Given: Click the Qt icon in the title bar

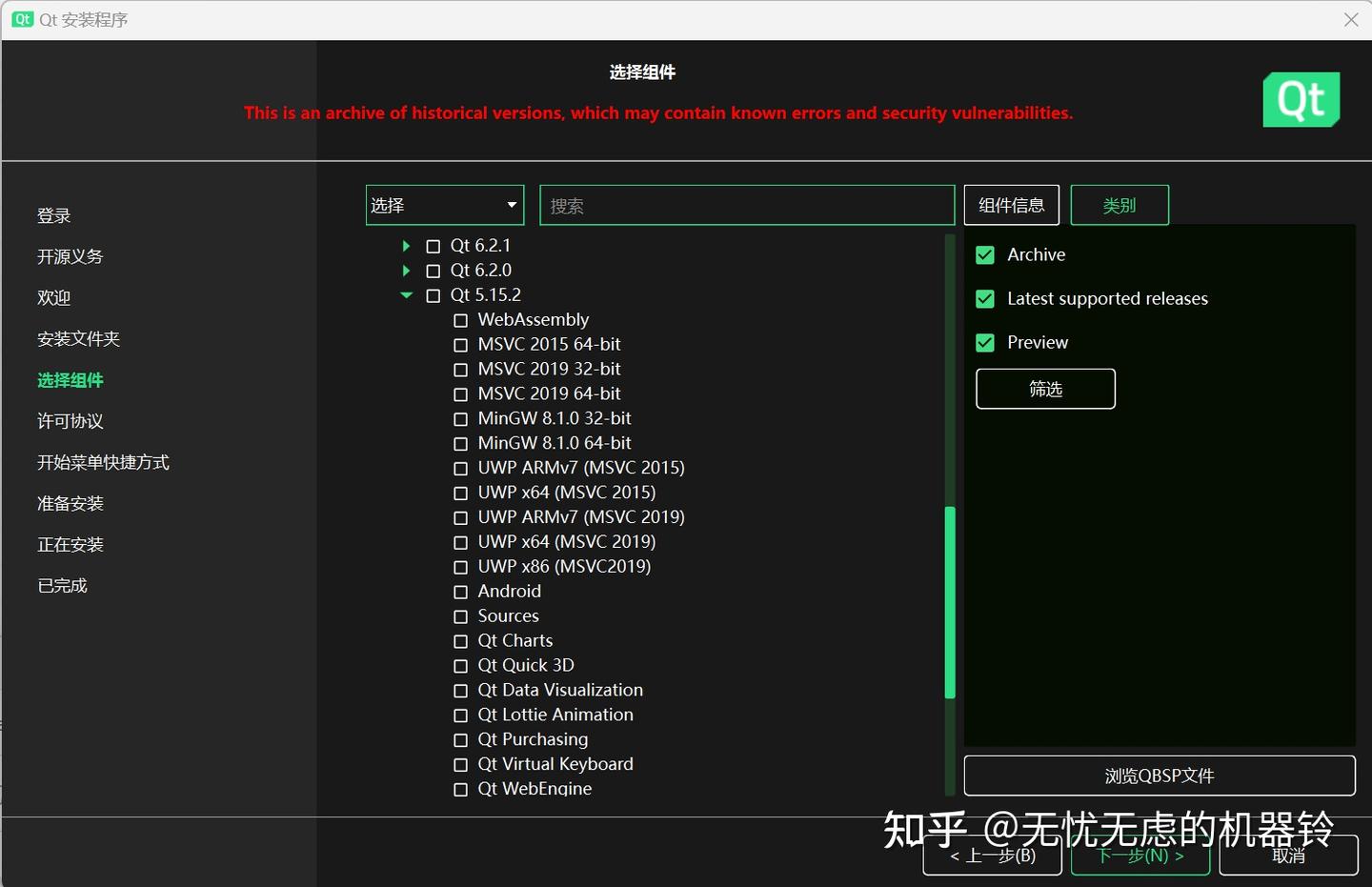Looking at the screenshot, I should click(x=22, y=19).
